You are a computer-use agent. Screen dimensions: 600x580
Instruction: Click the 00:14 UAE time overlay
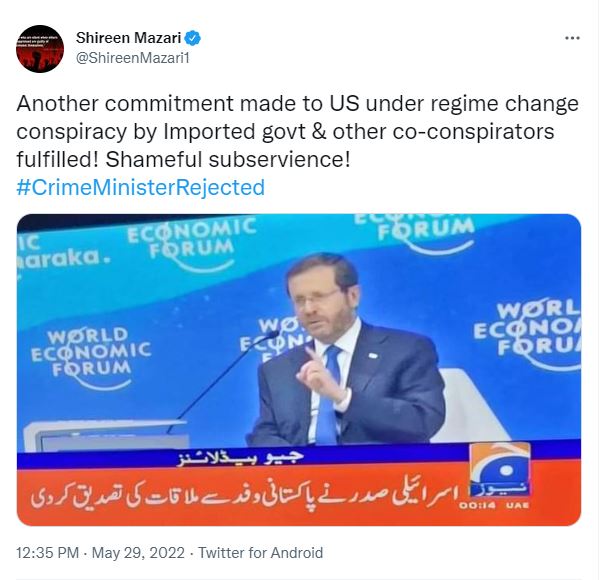pos(494,505)
